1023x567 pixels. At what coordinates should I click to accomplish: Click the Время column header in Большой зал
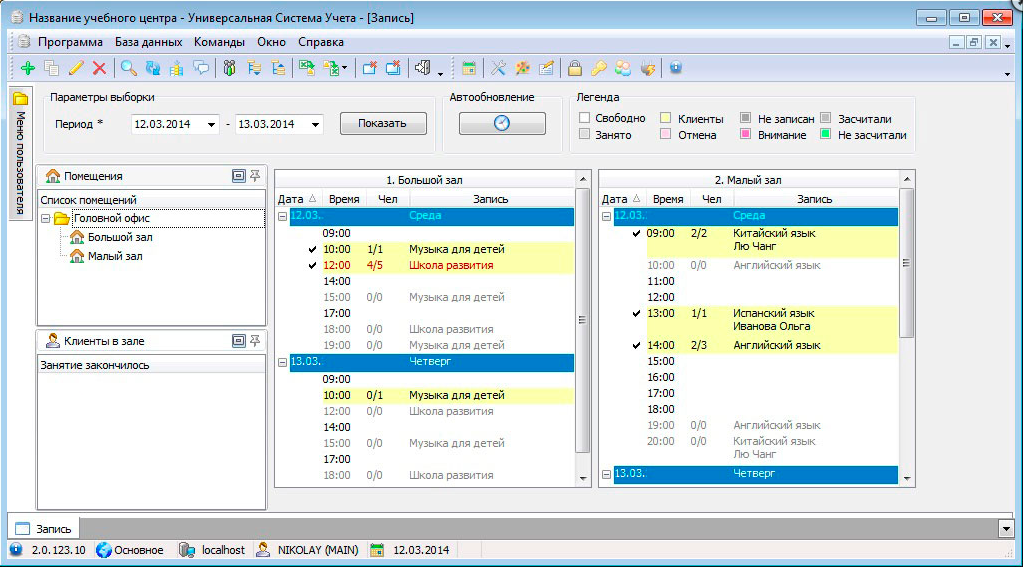[x=344, y=199]
